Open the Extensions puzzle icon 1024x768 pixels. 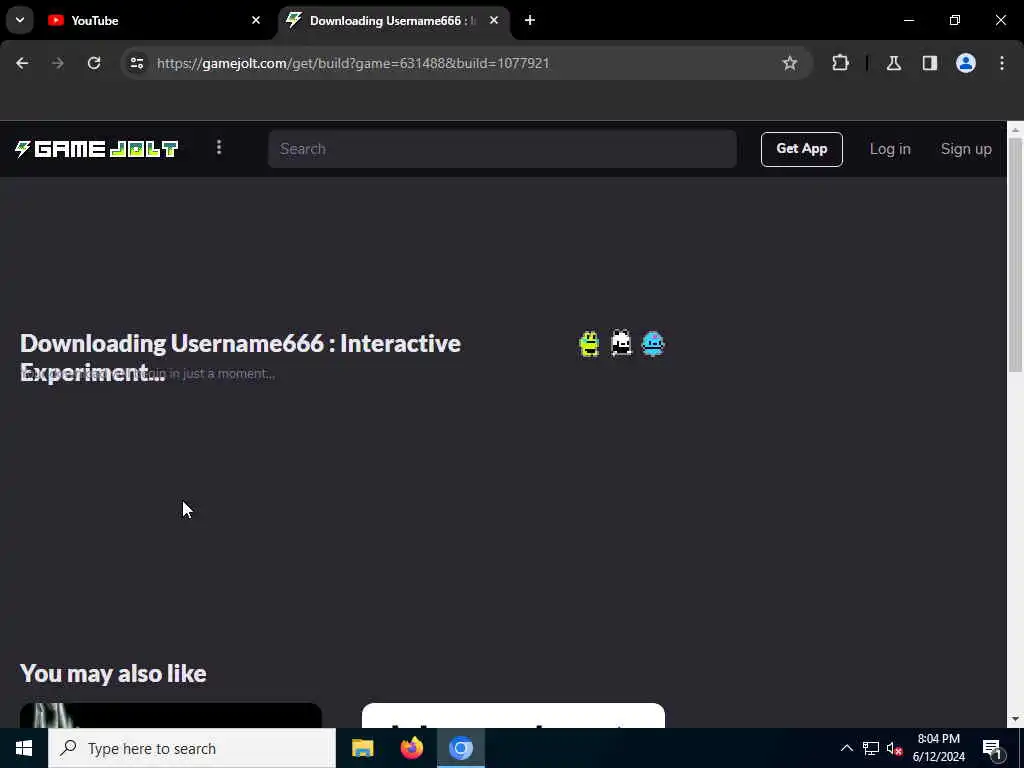(840, 63)
